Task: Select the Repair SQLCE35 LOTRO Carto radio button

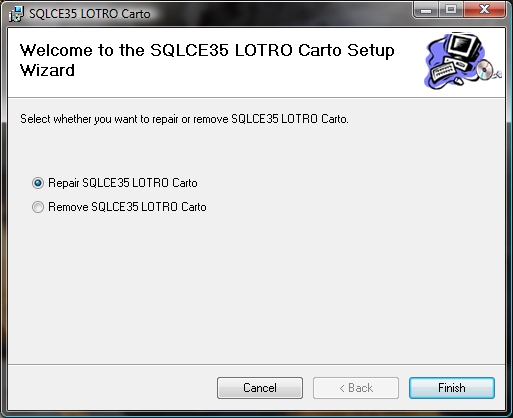Action: click(x=38, y=183)
